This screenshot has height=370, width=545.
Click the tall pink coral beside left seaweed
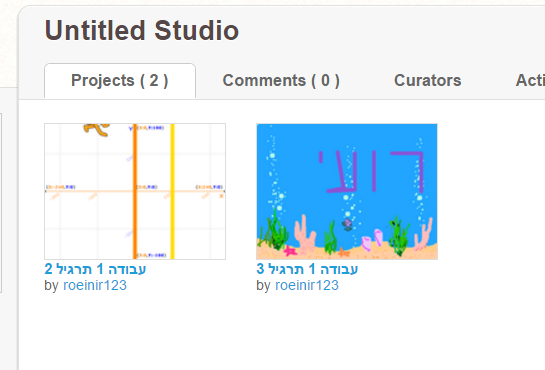point(304,233)
